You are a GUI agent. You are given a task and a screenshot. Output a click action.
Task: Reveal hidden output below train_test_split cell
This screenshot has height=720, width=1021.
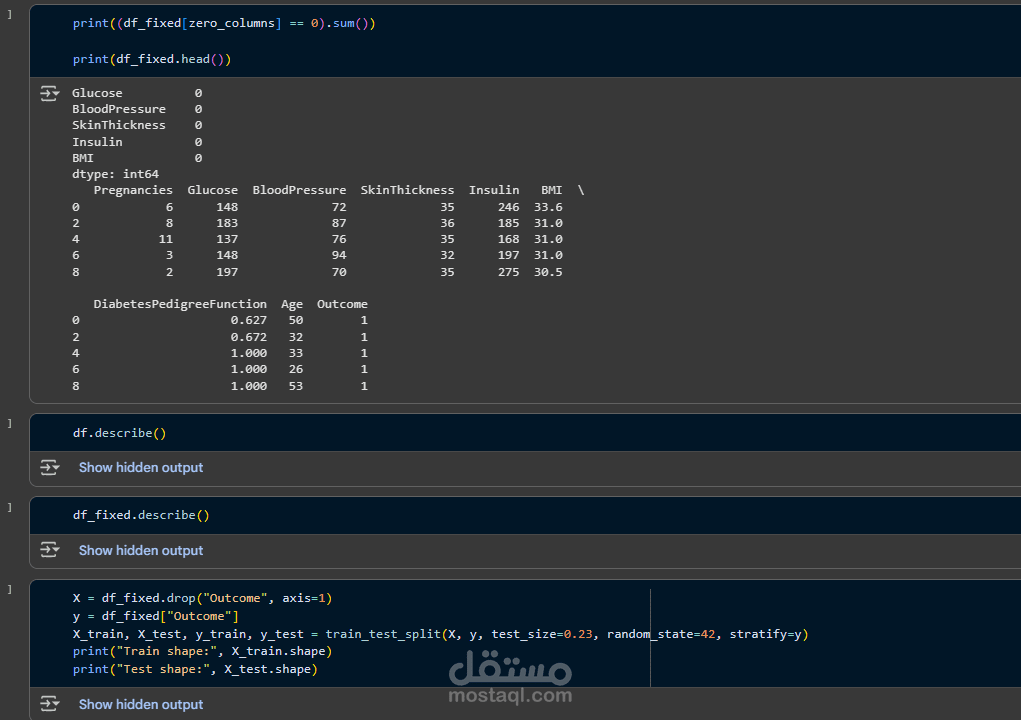pos(140,705)
